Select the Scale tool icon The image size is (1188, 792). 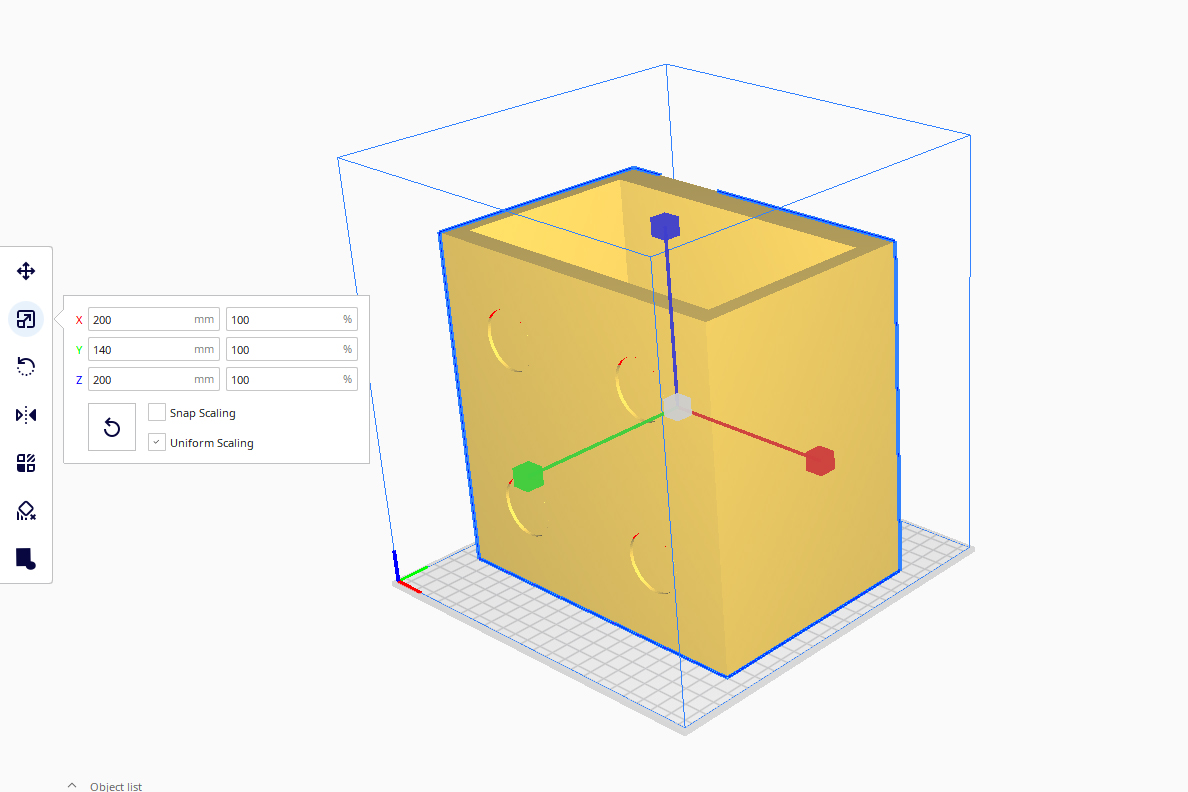click(x=26, y=319)
